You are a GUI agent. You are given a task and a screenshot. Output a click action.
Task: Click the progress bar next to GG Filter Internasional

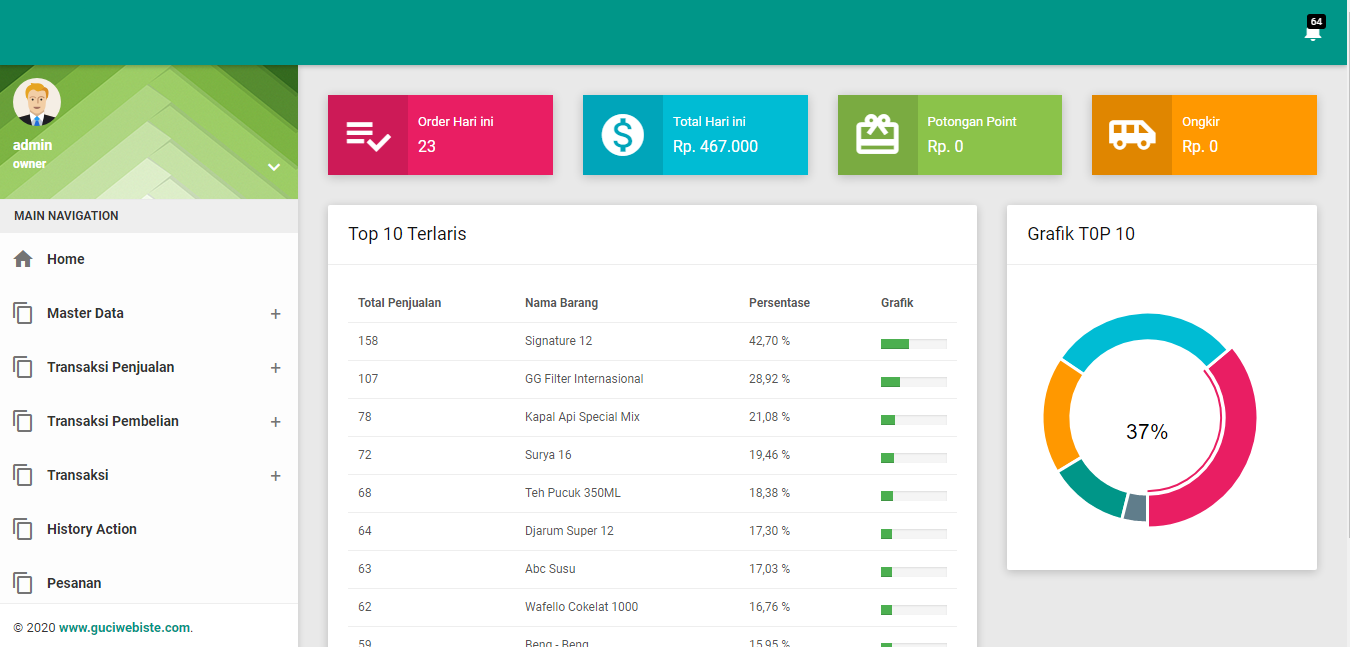(913, 381)
